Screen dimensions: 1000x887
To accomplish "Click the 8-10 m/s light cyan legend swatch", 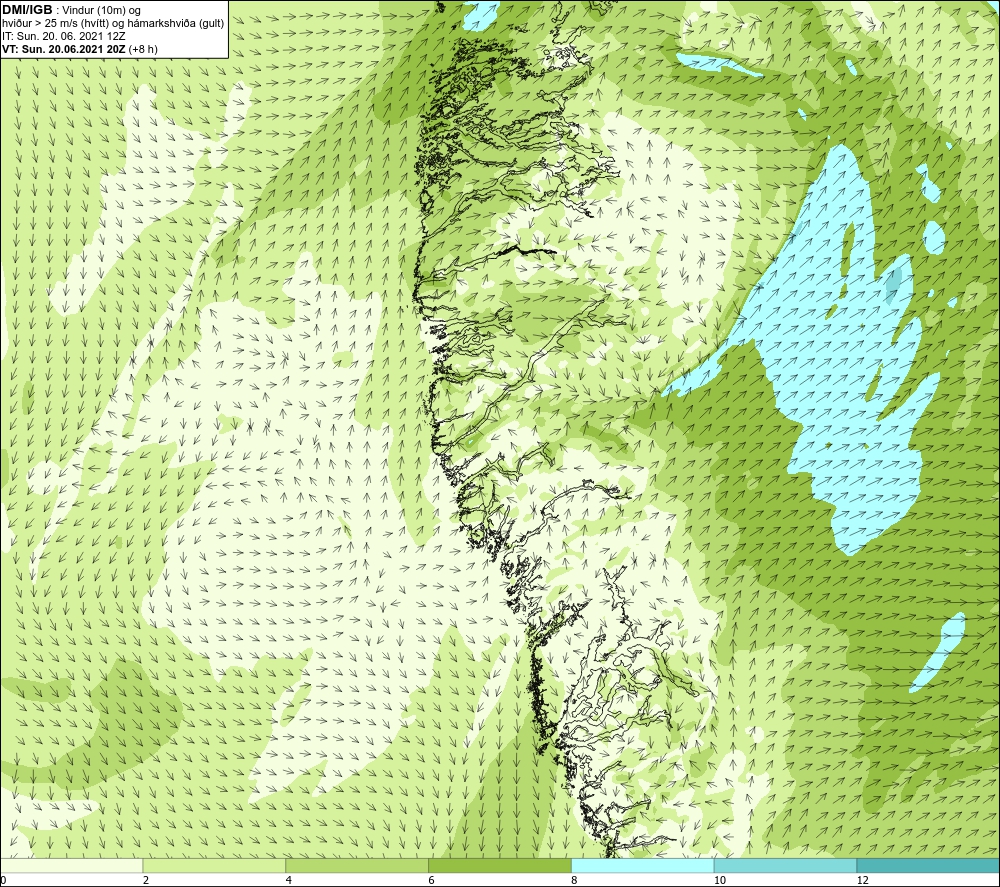I will [643, 865].
